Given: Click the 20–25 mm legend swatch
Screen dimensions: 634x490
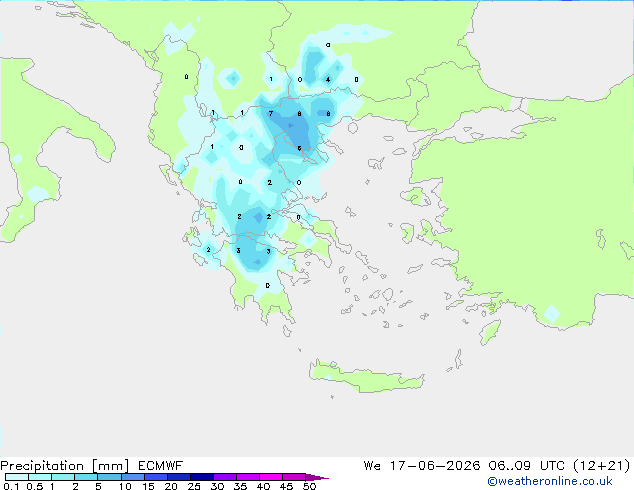Looking at the screenshot, I should click(178, 477).
